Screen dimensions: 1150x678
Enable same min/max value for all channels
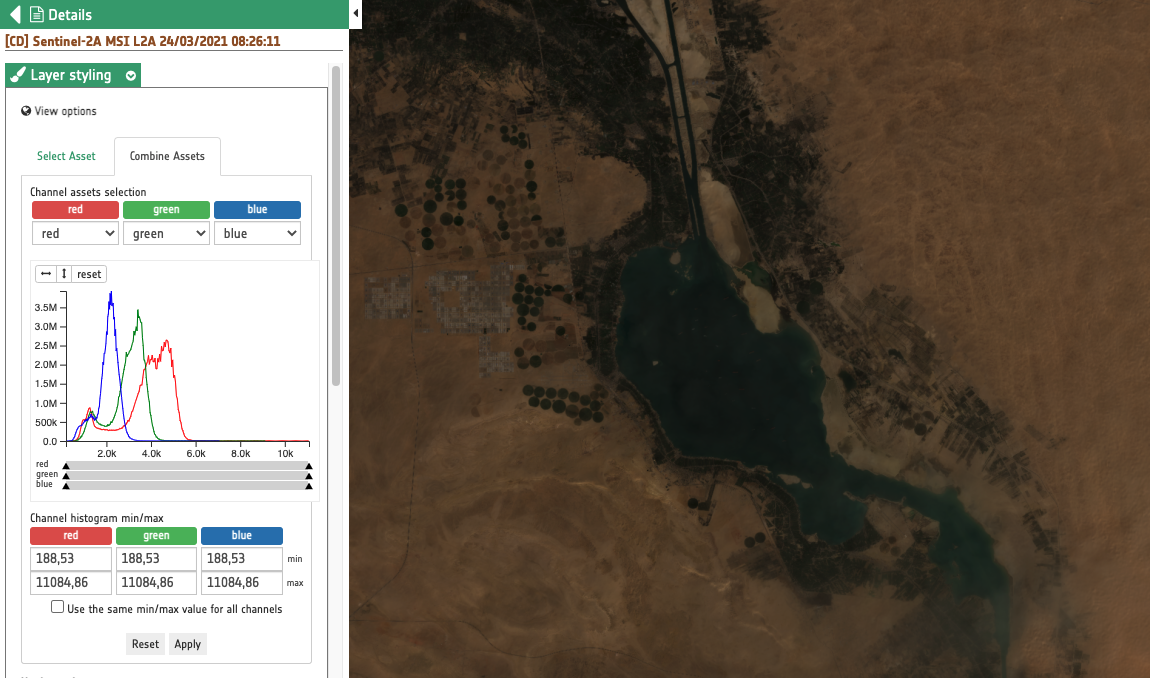pyautogui.click(x=58, y=607)
